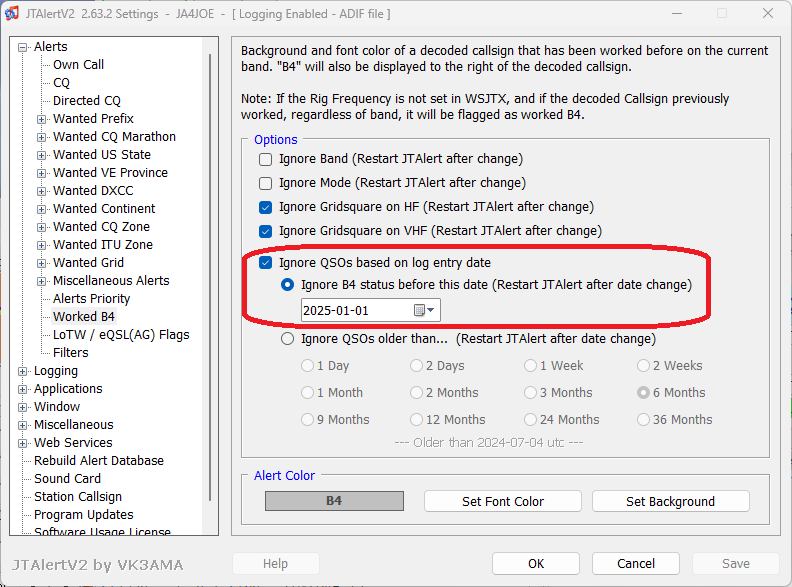The image size is (792, 587).
Task: Choose the 36 Months radio option
Action: pyautogui.click(x=643, y=419)
